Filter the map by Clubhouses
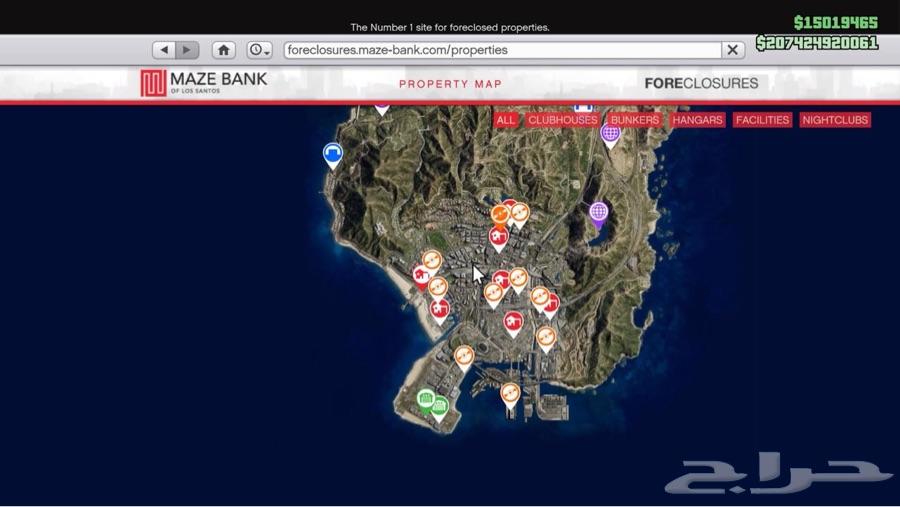This screenshot has height=507, width=900. 562,120
